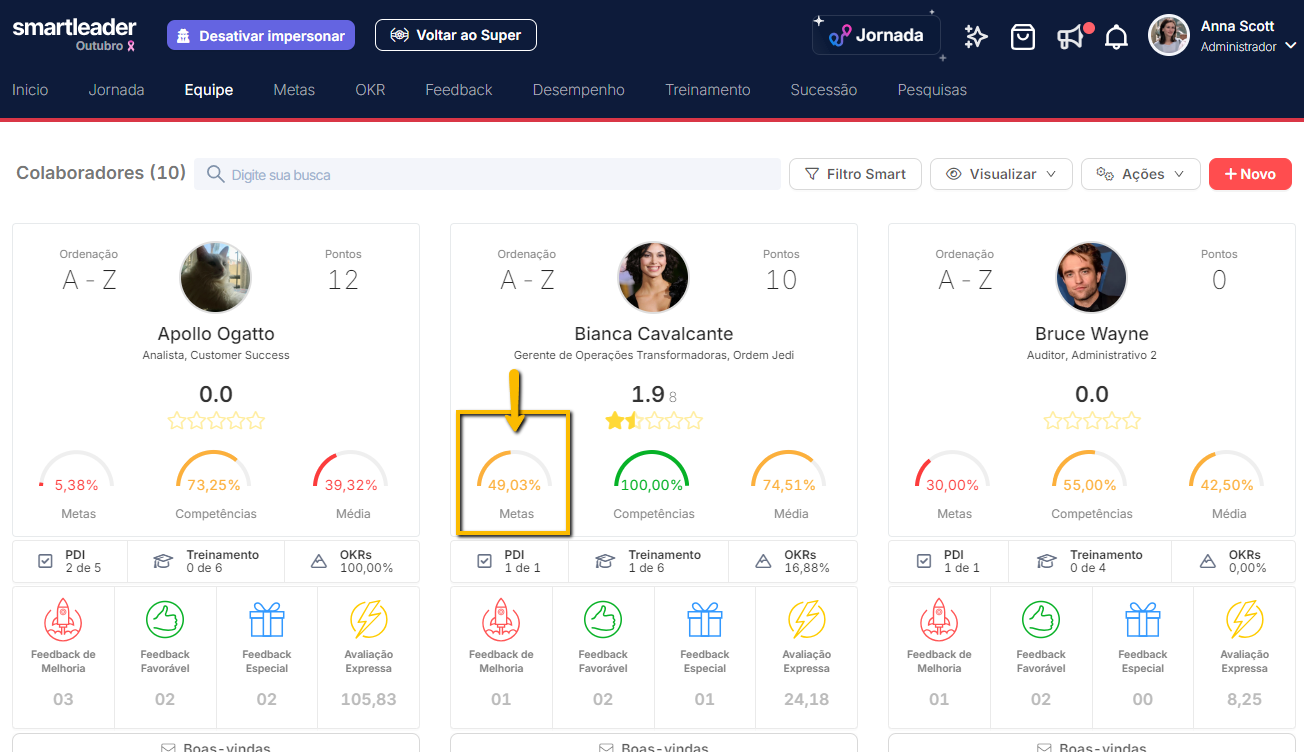1304x752 pixels.
Task: Click Bianca Cavalcante's Pontos value 10
Action: pos(781,280)
